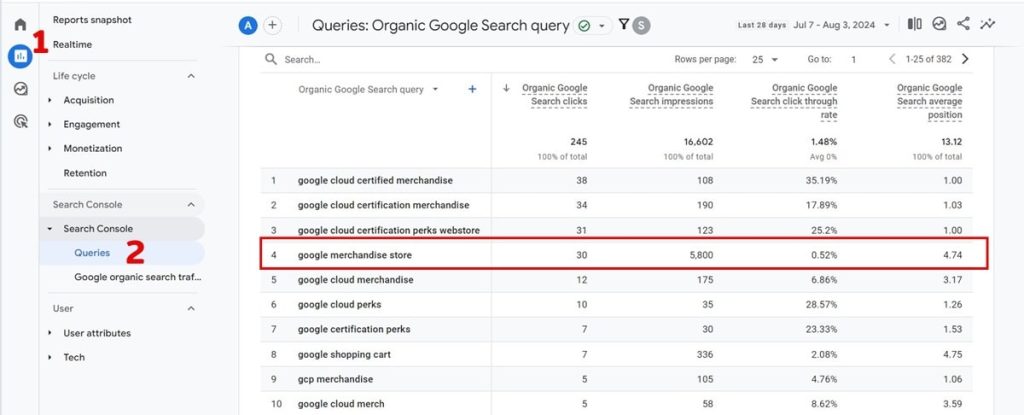1024x415 pixels.
Task: Expand the User attributes topic
Action: (51, 333)
